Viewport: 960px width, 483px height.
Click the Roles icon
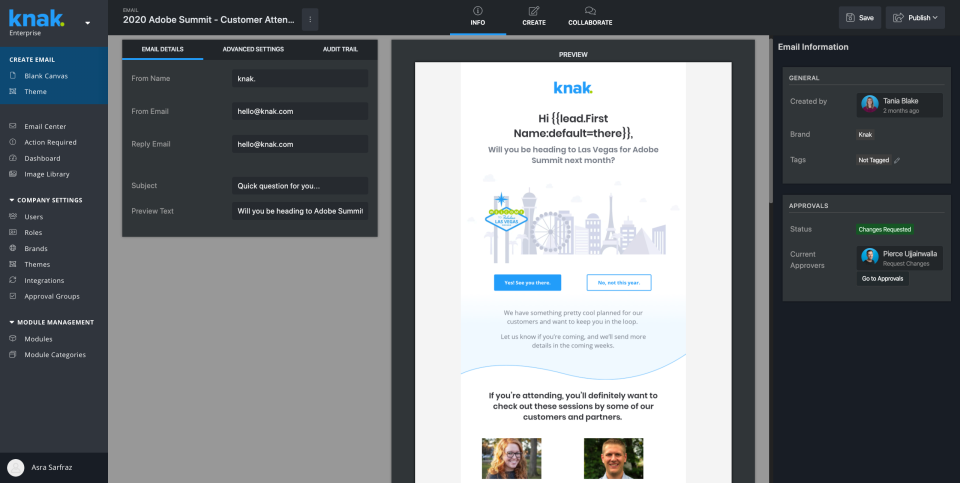tap(13, 233)
